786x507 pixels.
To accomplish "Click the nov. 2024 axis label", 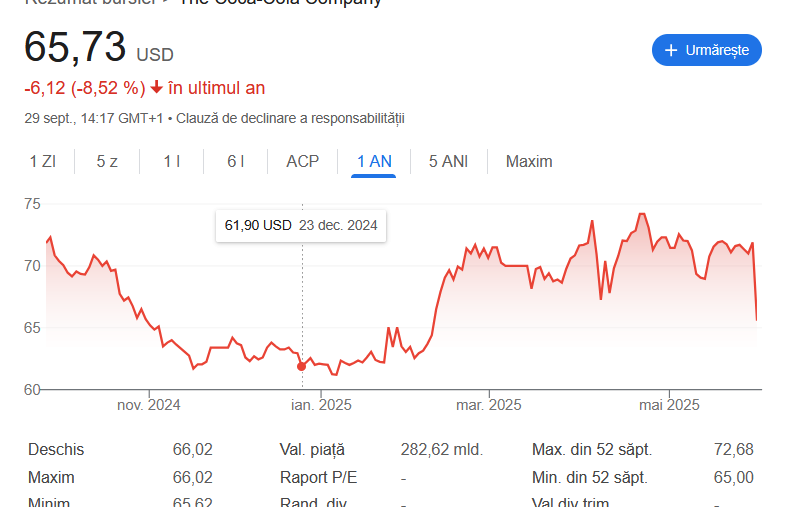I will tap(149, 405).
